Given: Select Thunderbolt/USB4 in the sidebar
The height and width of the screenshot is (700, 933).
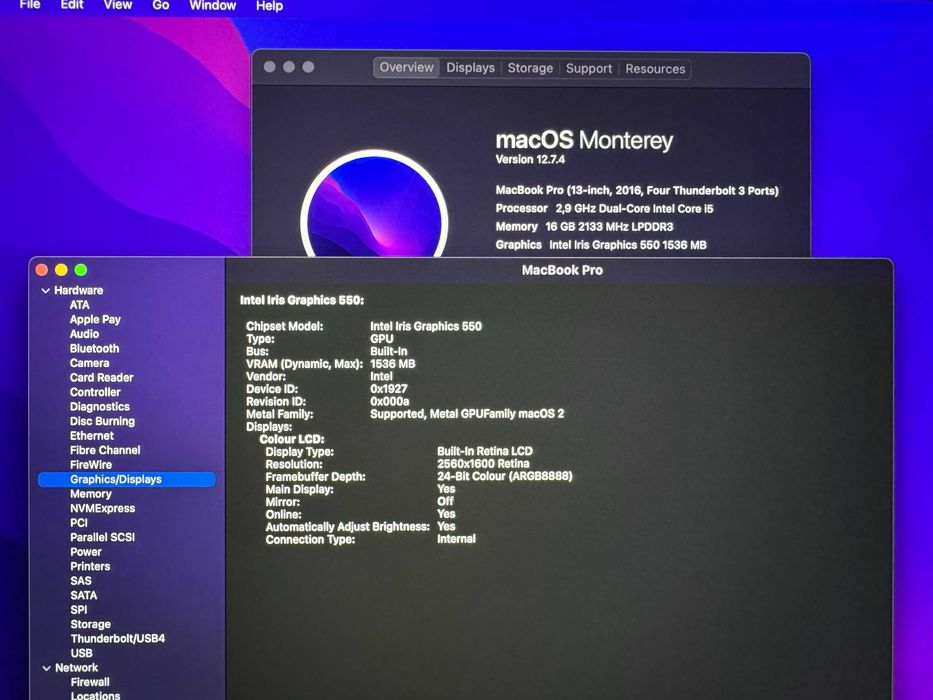Looking at the screenshot, I should pyautogui.click(x=118, y=639).
